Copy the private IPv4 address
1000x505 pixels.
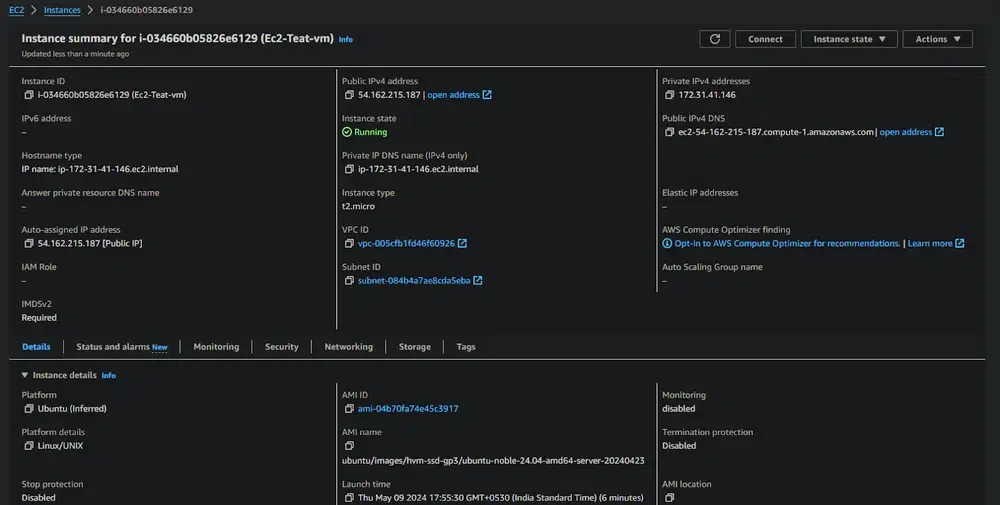point(669,95)
